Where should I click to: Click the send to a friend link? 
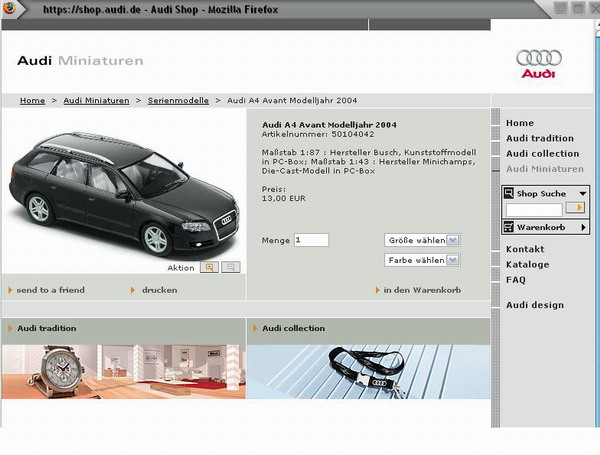51,290
